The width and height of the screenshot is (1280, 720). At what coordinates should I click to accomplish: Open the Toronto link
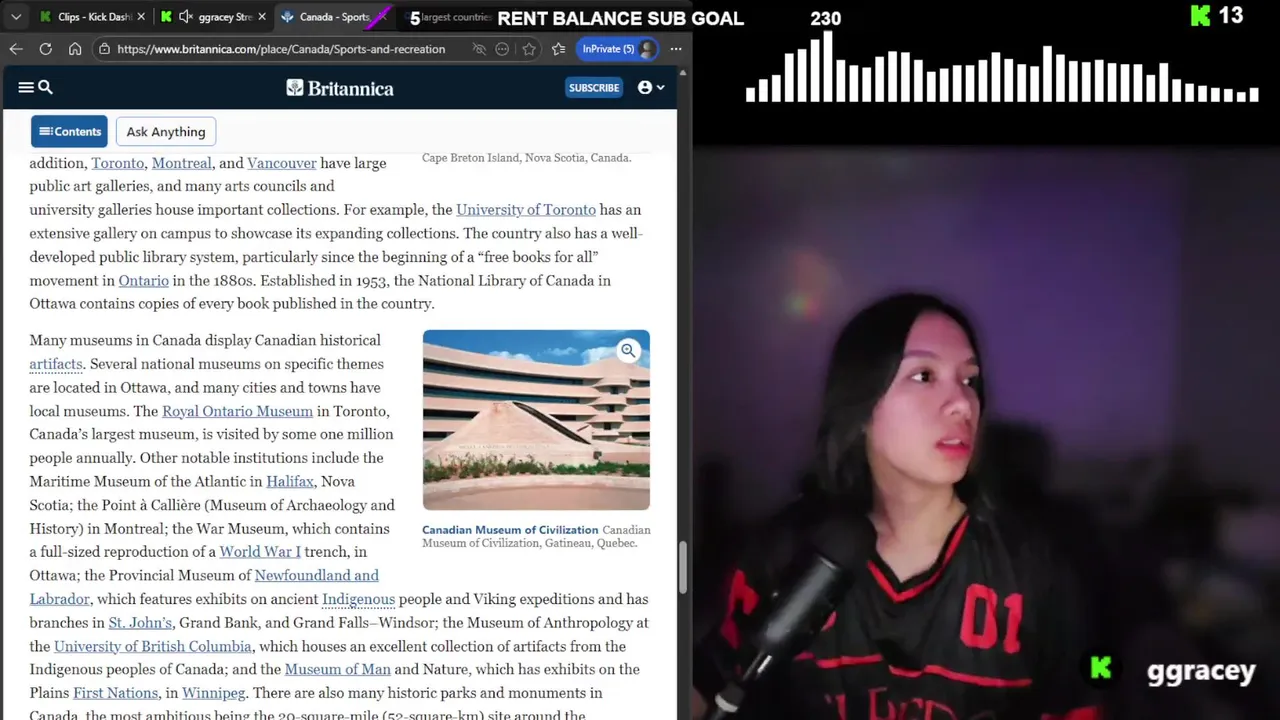pyautogui.click(x=118, y=163)
